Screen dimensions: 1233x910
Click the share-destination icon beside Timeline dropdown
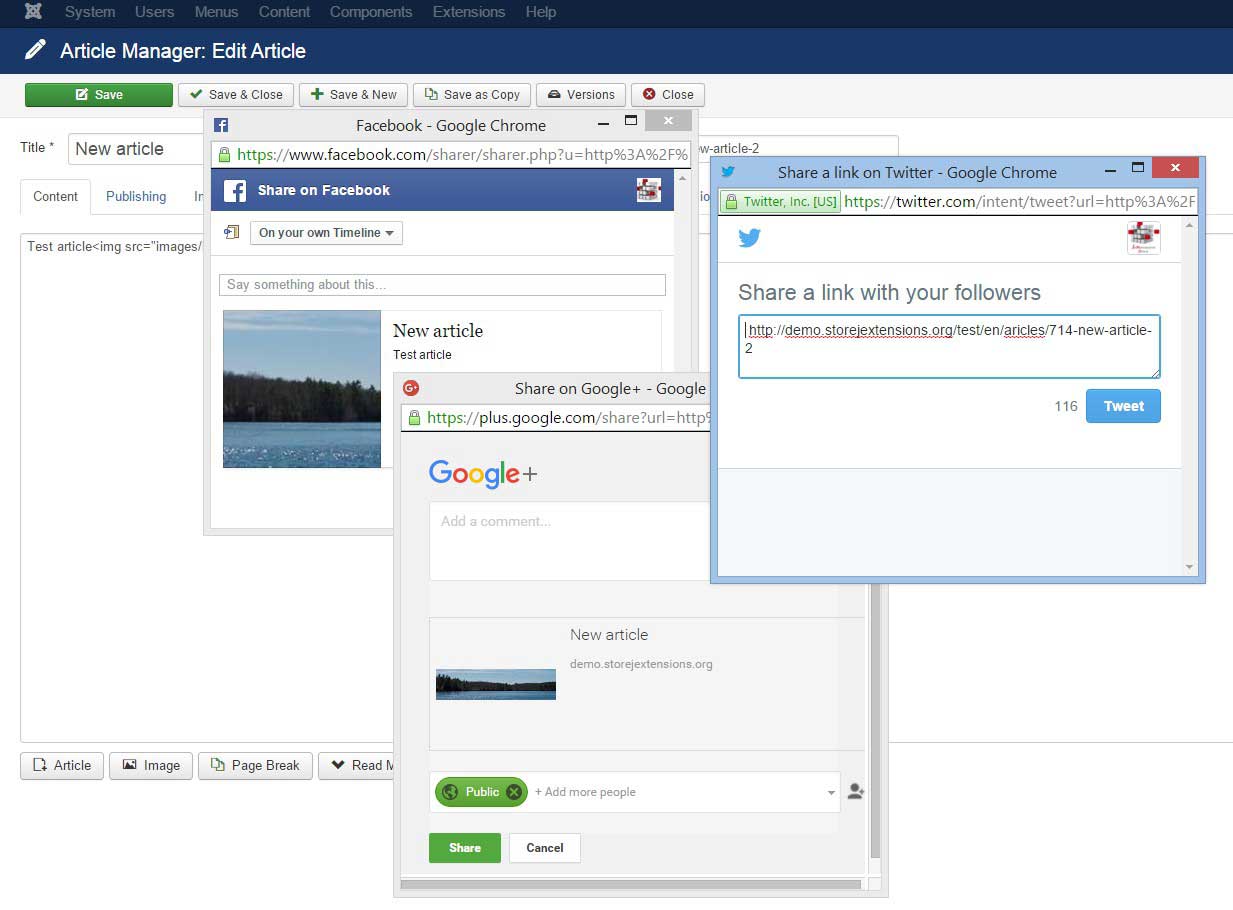click(x=231, y=232)
